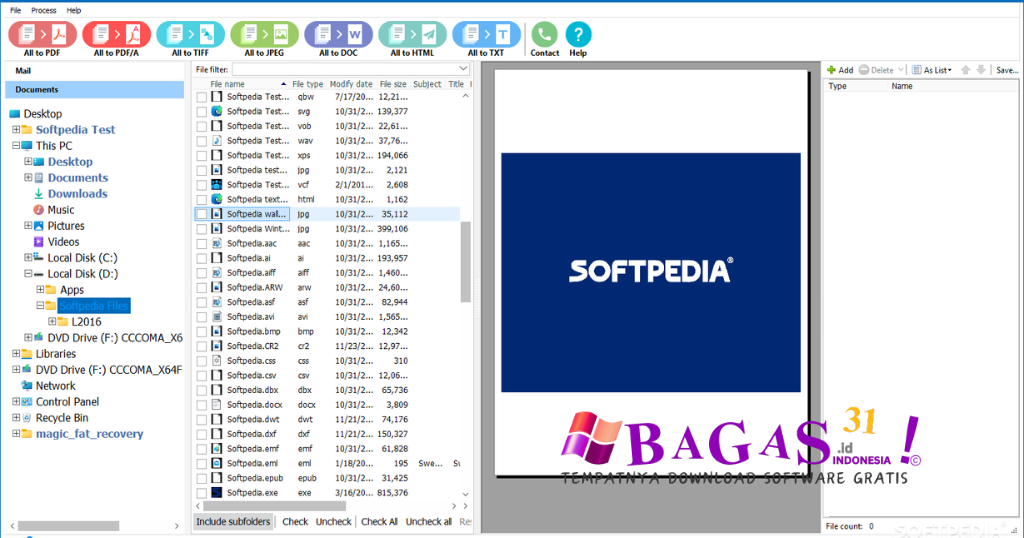Toggle the Include subfolders button
Image resolution: width=1024 pixels, height=538 pixels.
[233, 522]
